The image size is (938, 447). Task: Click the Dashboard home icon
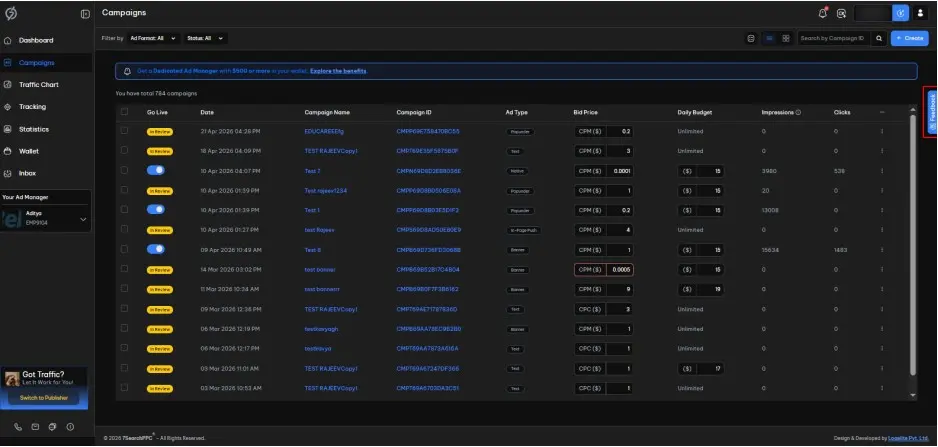tap(8, 41)
